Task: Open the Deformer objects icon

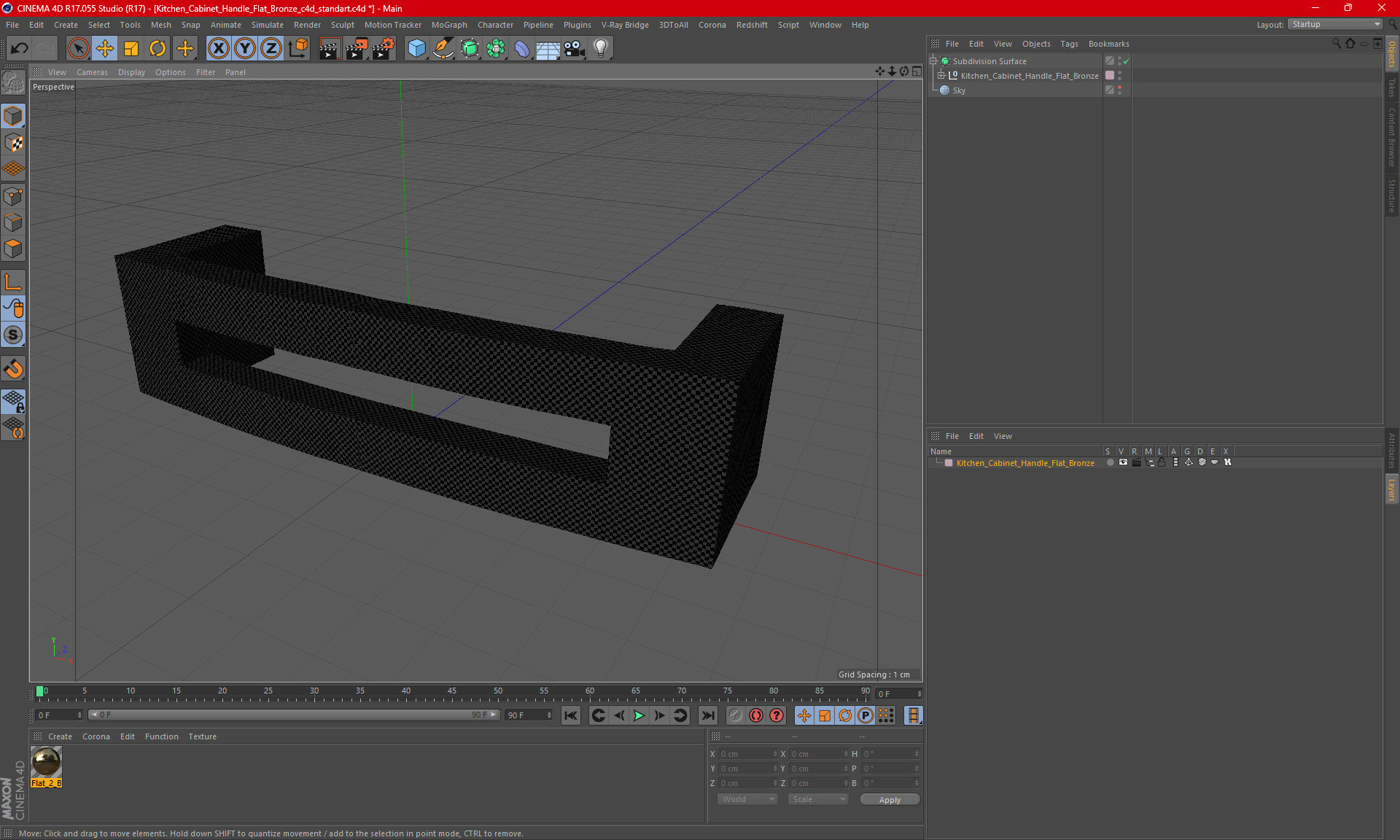Action: click(522, 49)
